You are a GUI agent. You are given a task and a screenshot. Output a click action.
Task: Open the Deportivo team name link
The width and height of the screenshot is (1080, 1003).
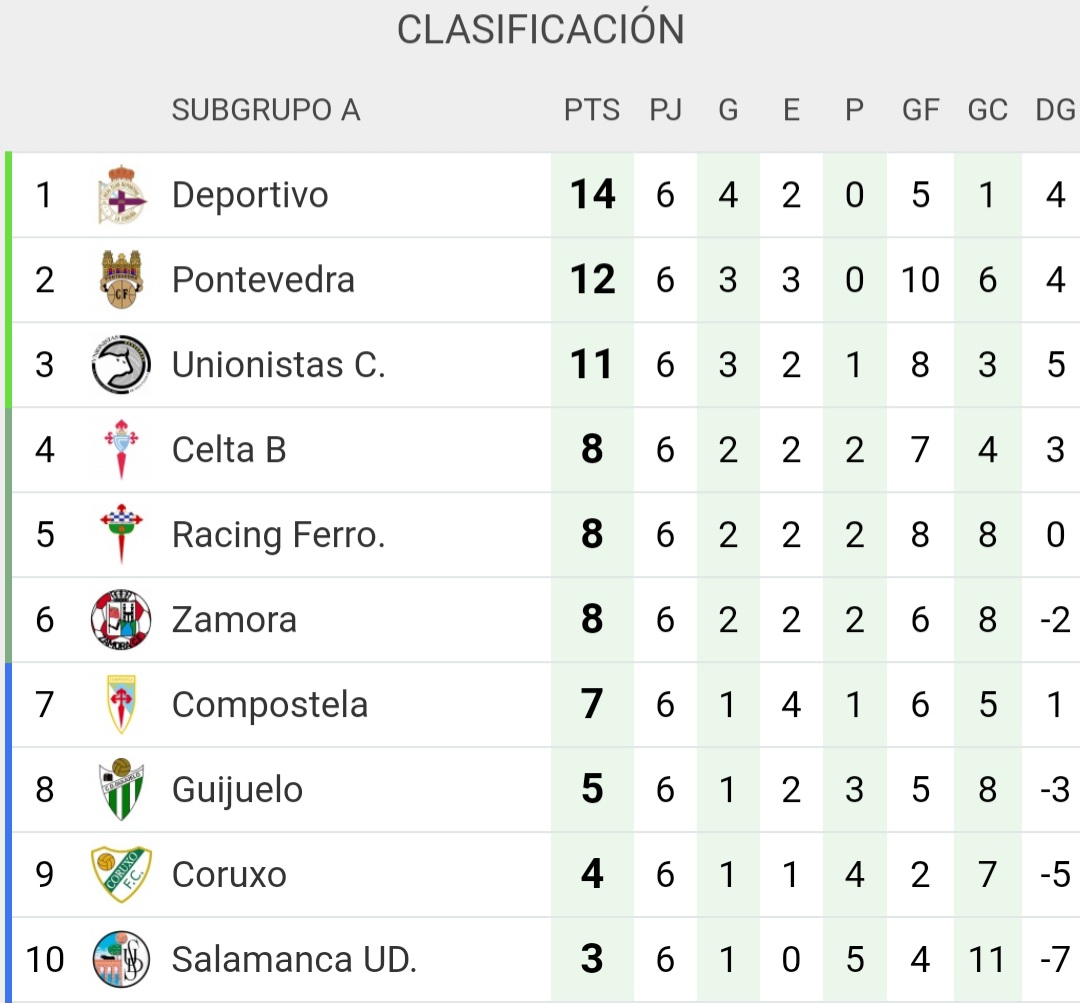click(x=250, y=195)
